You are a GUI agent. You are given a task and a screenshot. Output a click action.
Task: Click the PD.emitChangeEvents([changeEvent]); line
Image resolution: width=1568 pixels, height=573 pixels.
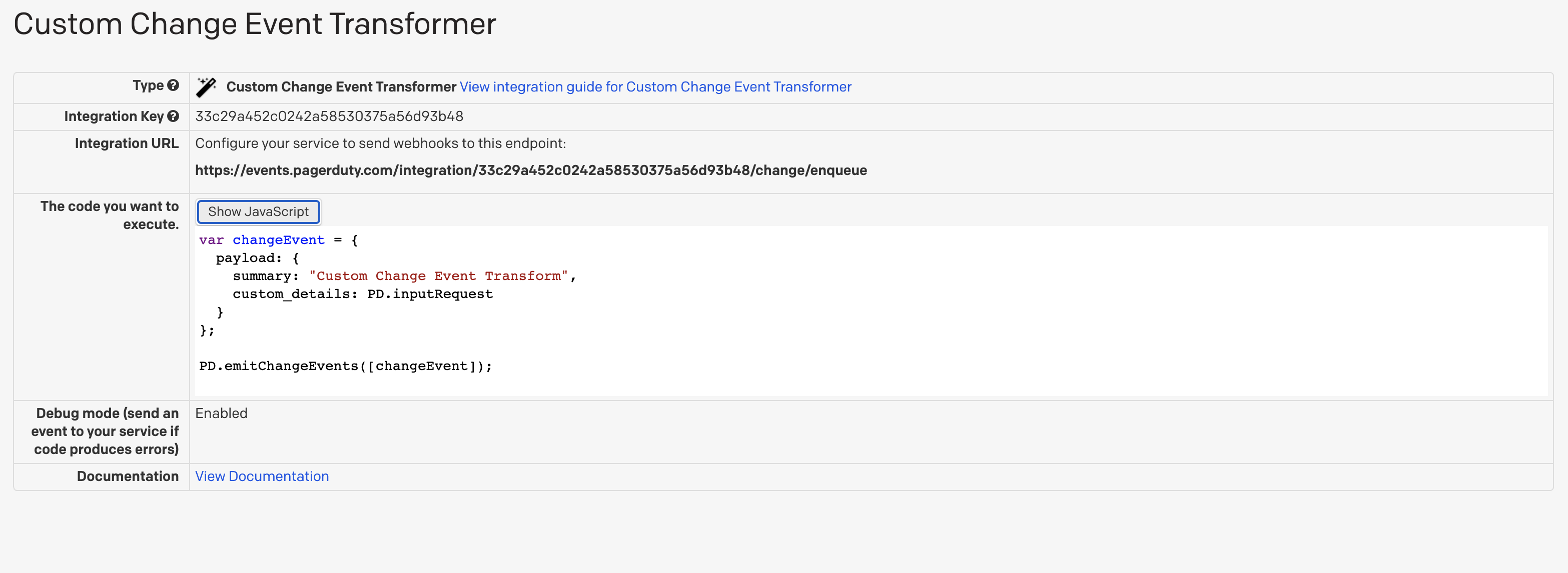pyautogui.click(x=345, y=365)
